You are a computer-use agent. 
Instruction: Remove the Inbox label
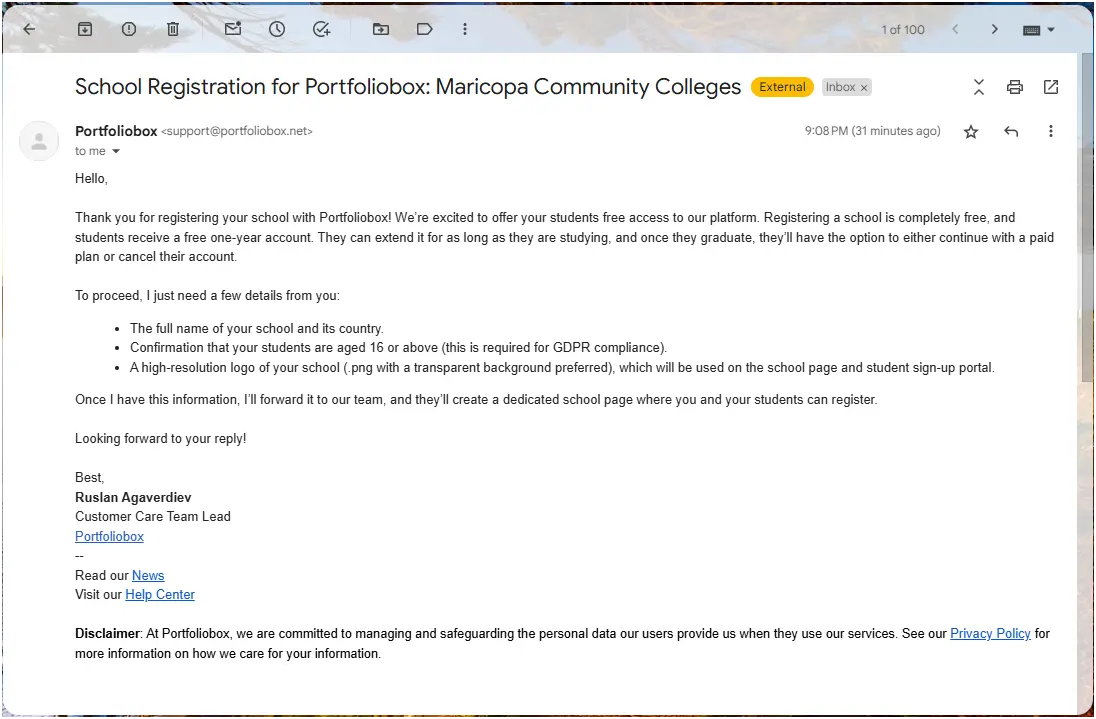point(864,88)
